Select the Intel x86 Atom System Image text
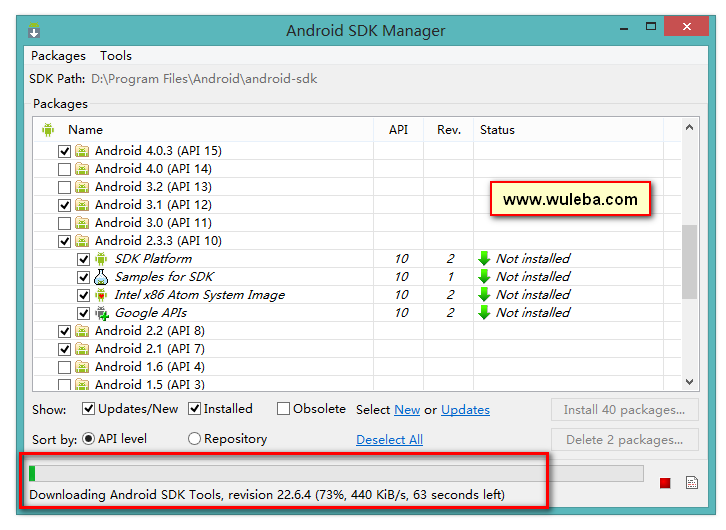This screenshot has height=530, width=726. [x=200, y=295]
